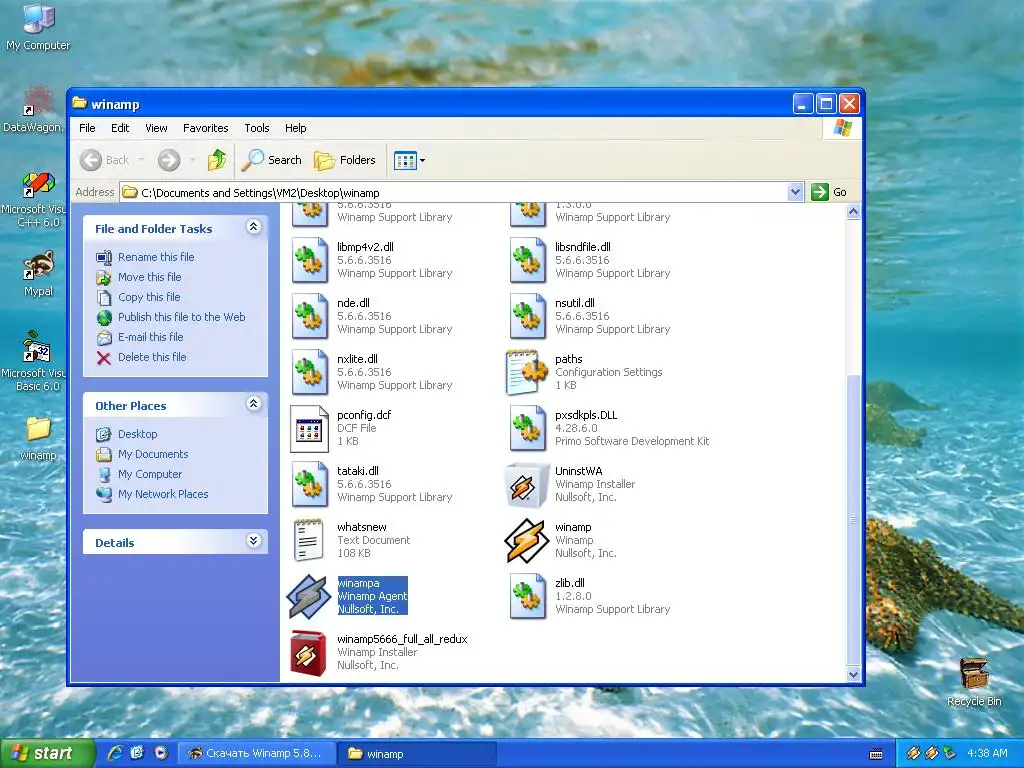Open My Computer desktop icon

pyautogui.click(x=38, y=26)
